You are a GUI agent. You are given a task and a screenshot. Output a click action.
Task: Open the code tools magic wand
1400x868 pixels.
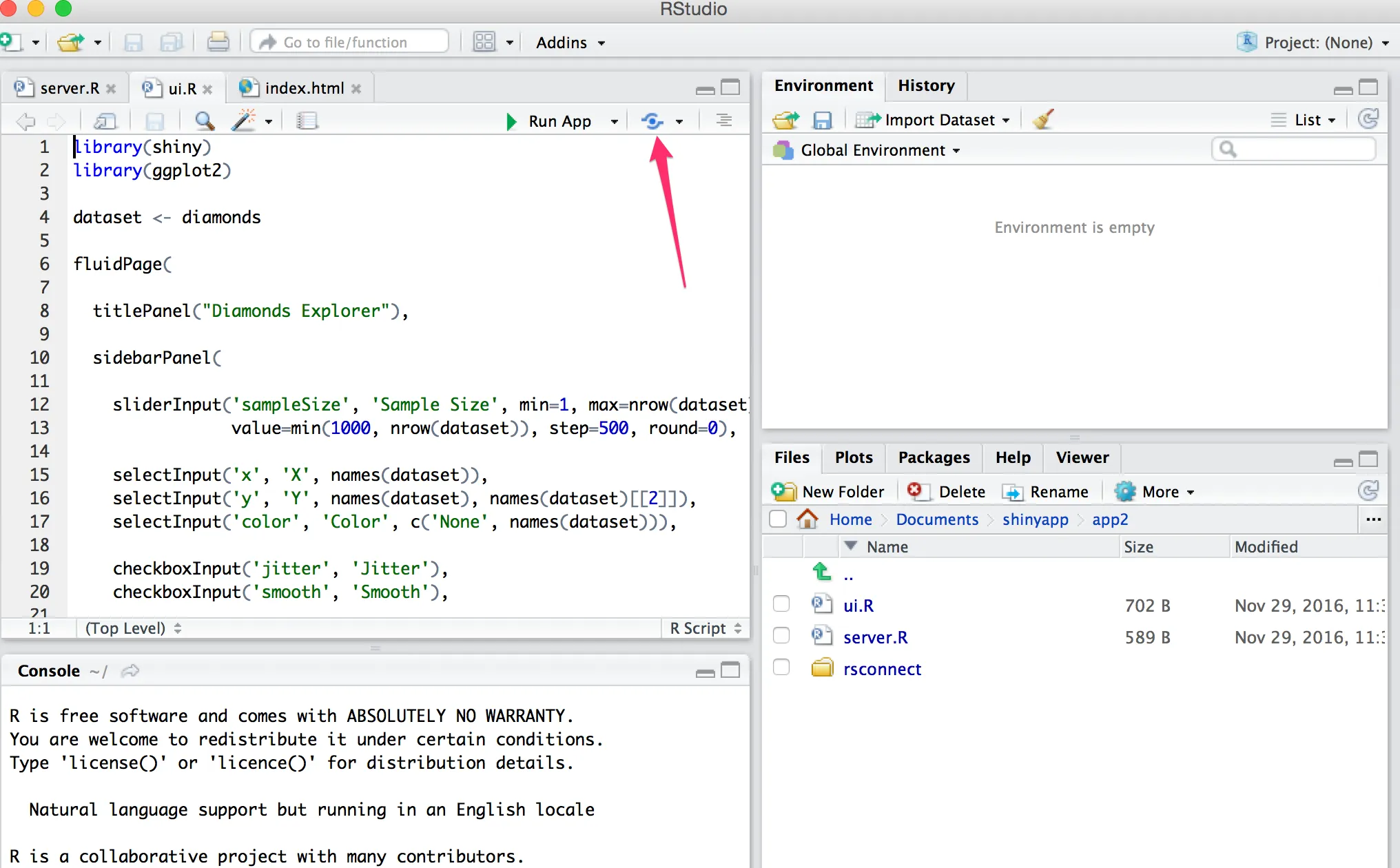(243, 121)
